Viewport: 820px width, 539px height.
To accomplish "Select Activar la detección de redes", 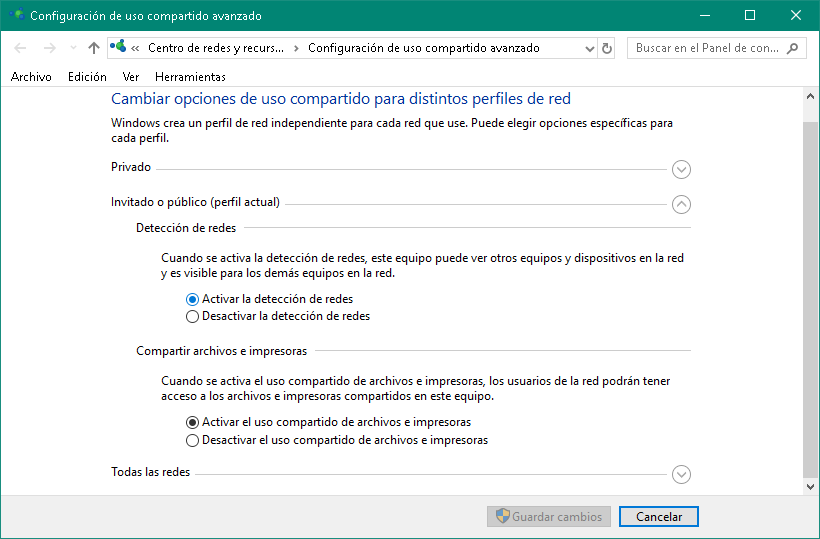I will pyautogui.click(x=193, y=299).
